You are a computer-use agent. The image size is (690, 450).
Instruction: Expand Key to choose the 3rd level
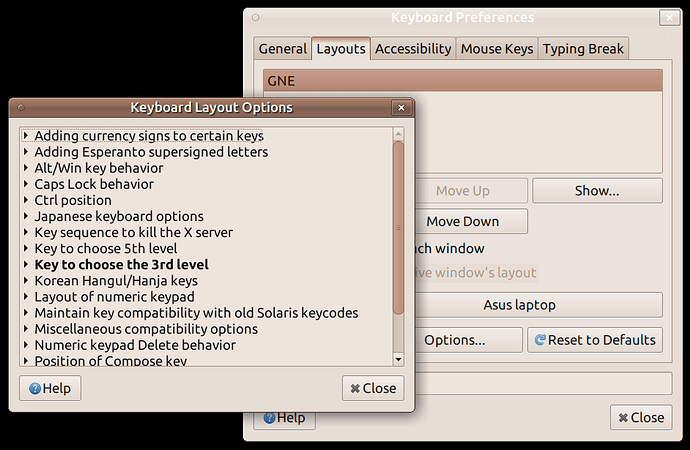(26, 264)
